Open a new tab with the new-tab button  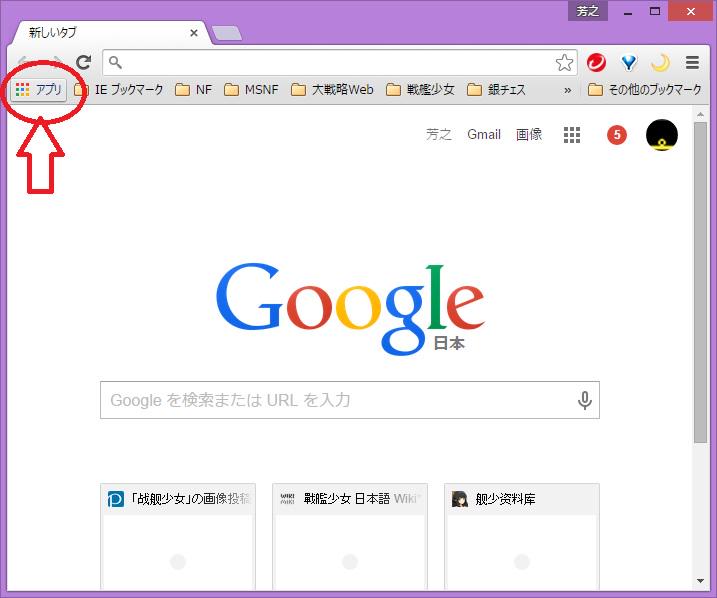(227, 33)
